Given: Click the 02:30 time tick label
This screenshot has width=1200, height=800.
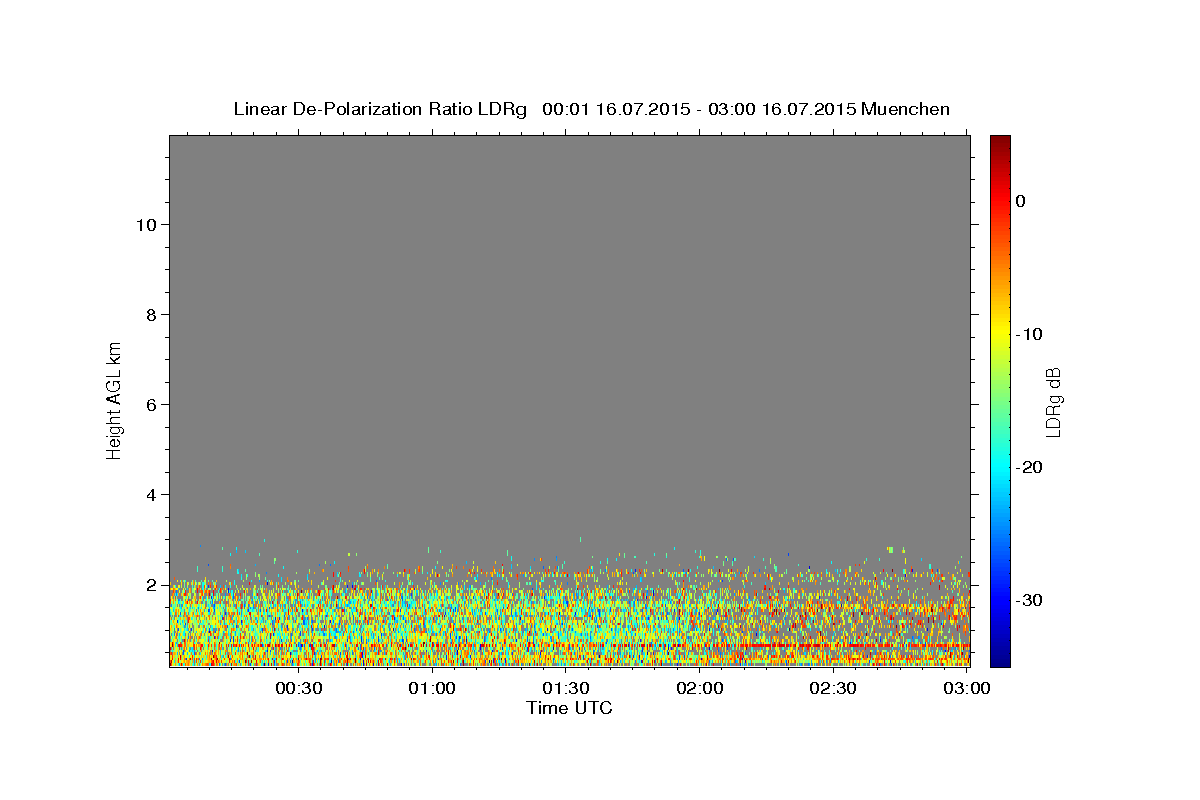Looking at the screenshot, I should click(833, 689).
